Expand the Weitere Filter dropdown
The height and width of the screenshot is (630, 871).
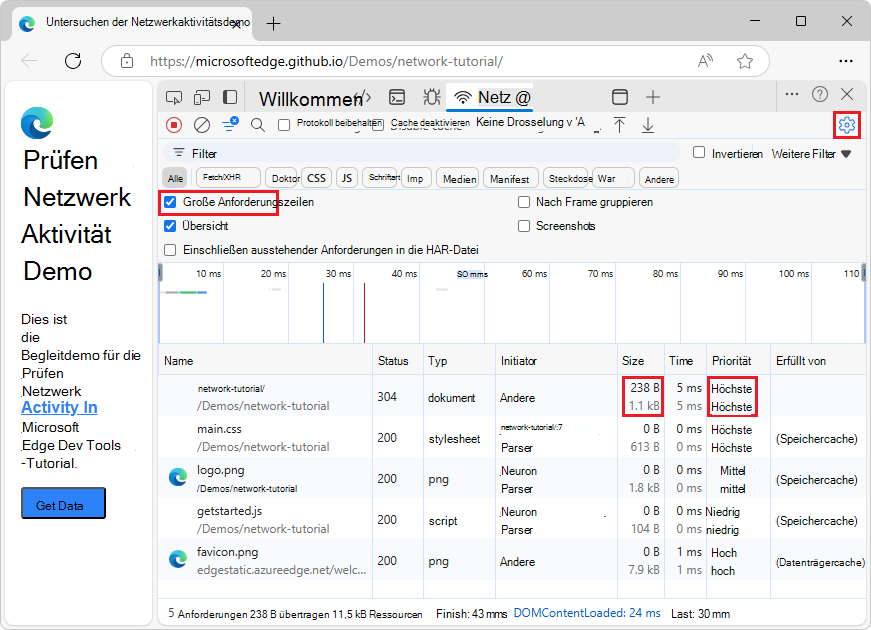[x=811, y=154]
